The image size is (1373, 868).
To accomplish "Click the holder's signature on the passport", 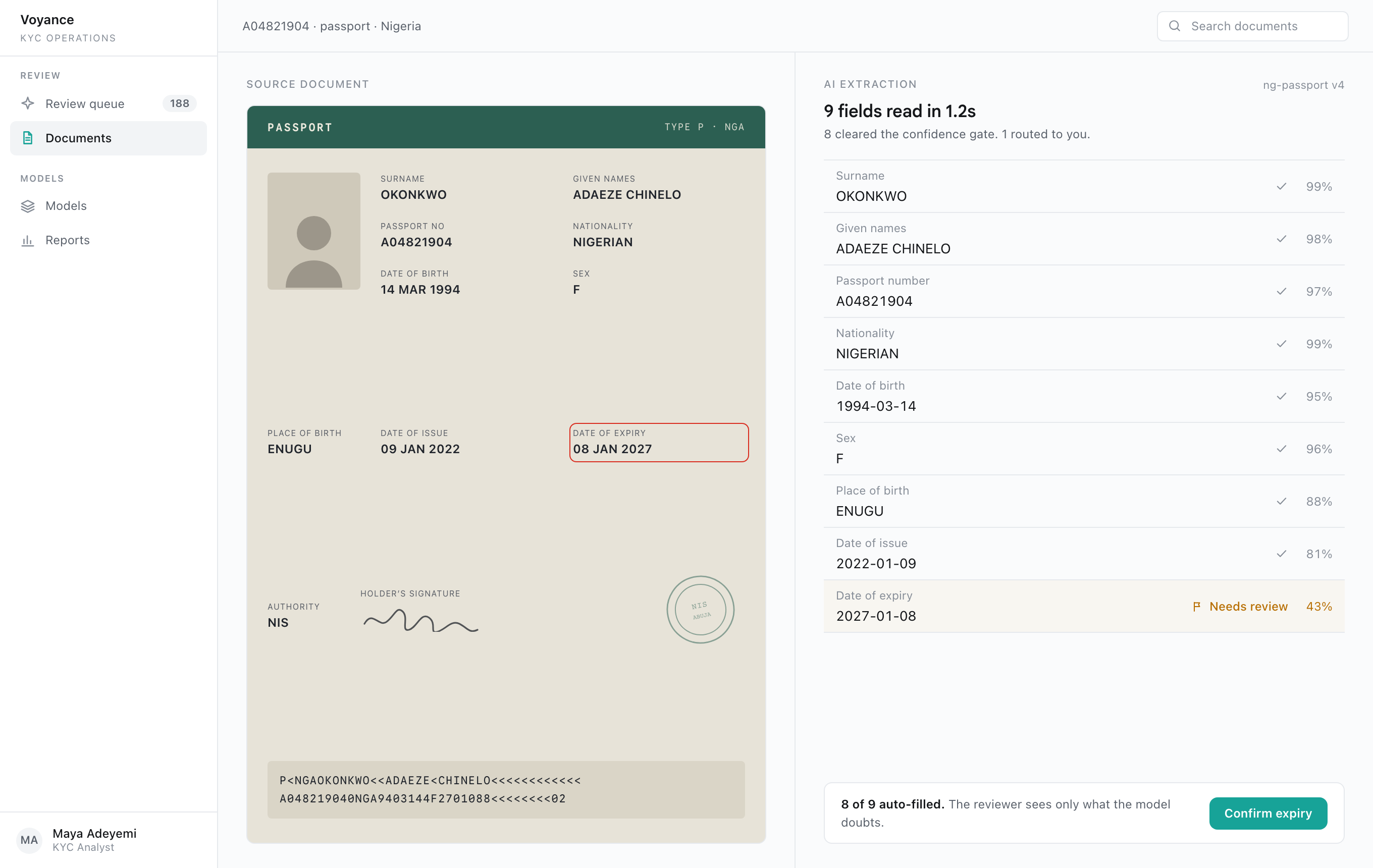I will pos(421,621).
